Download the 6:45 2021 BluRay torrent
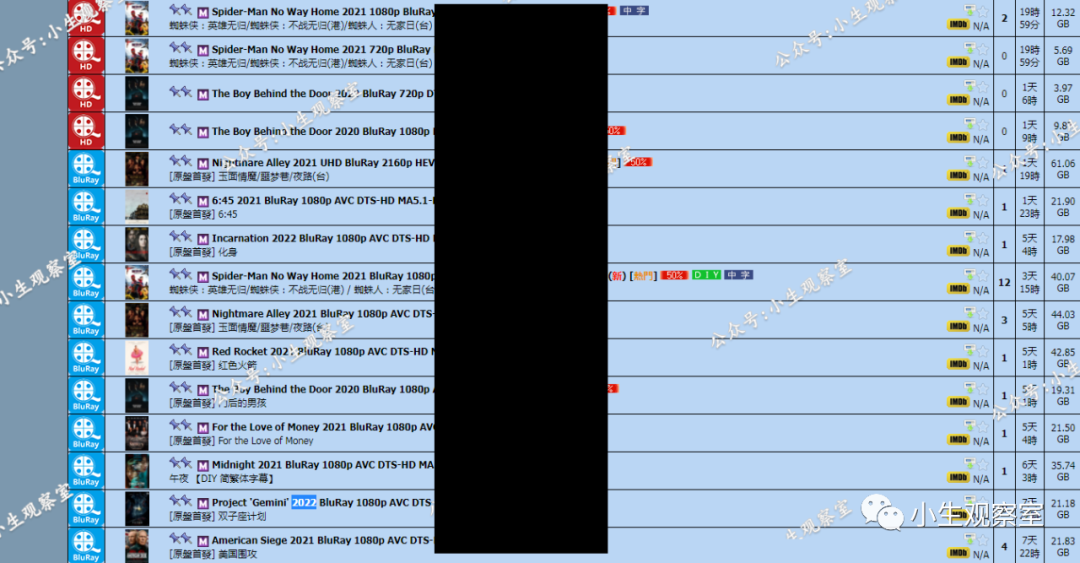The width and height of the screenshot is (1080, 563). (970, 199)
